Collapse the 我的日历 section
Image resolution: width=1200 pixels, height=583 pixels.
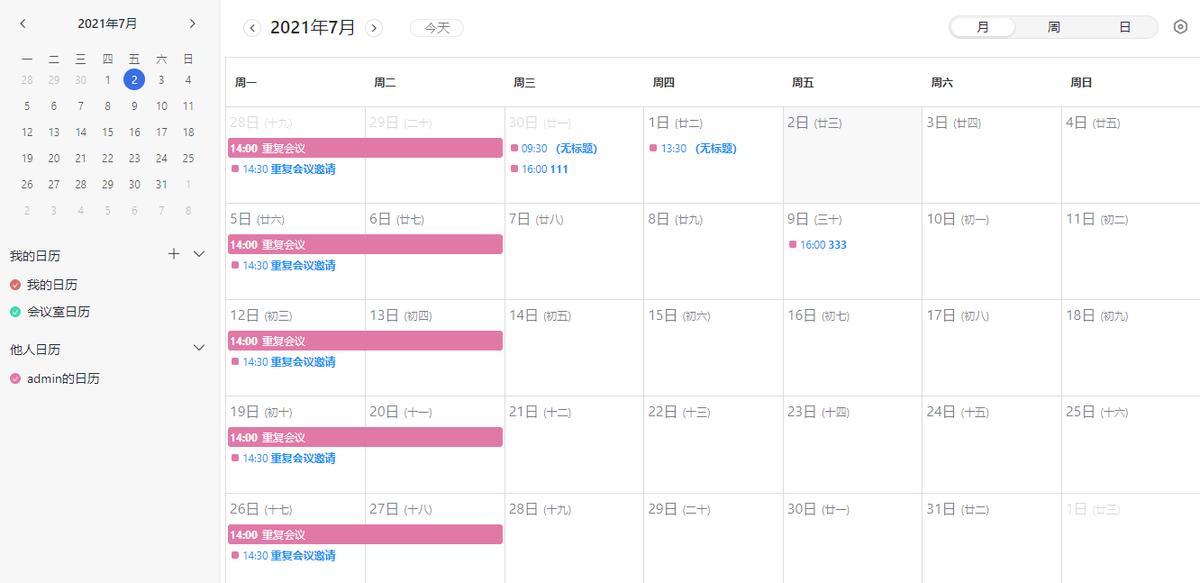(199, 254)
